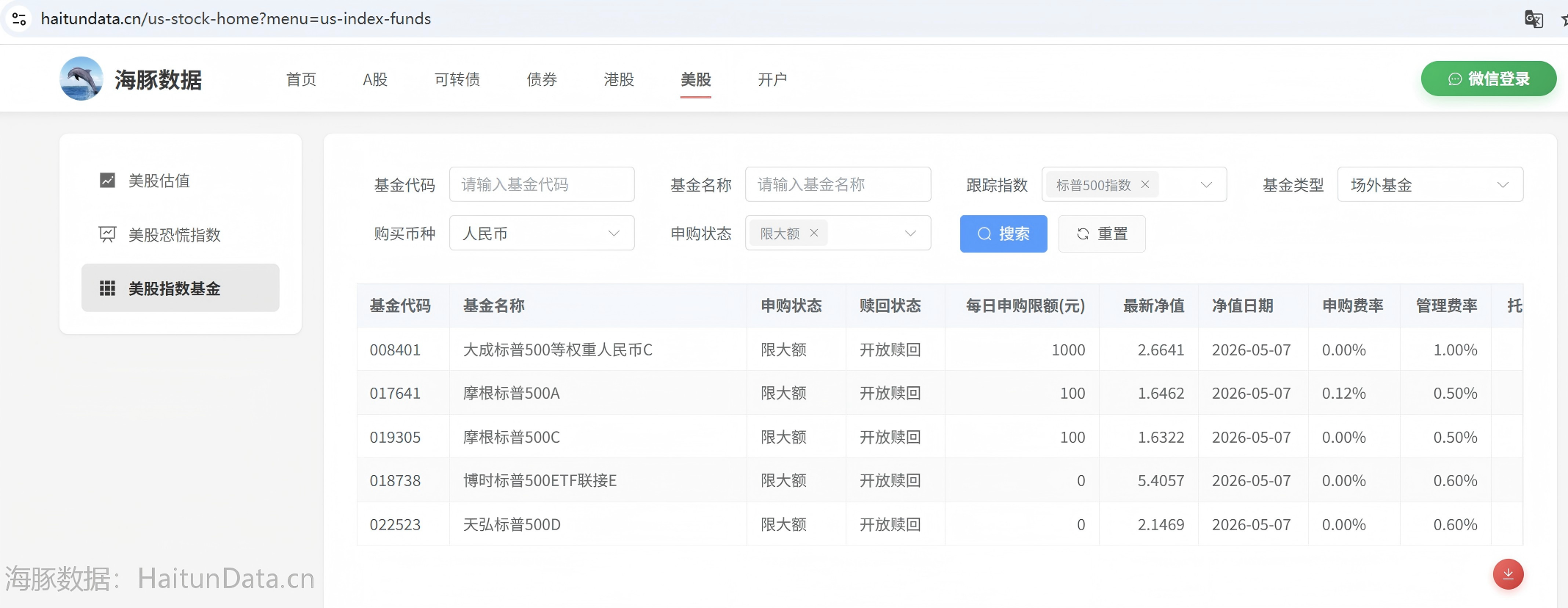Click the 重置 reset button

(1102, 234)
